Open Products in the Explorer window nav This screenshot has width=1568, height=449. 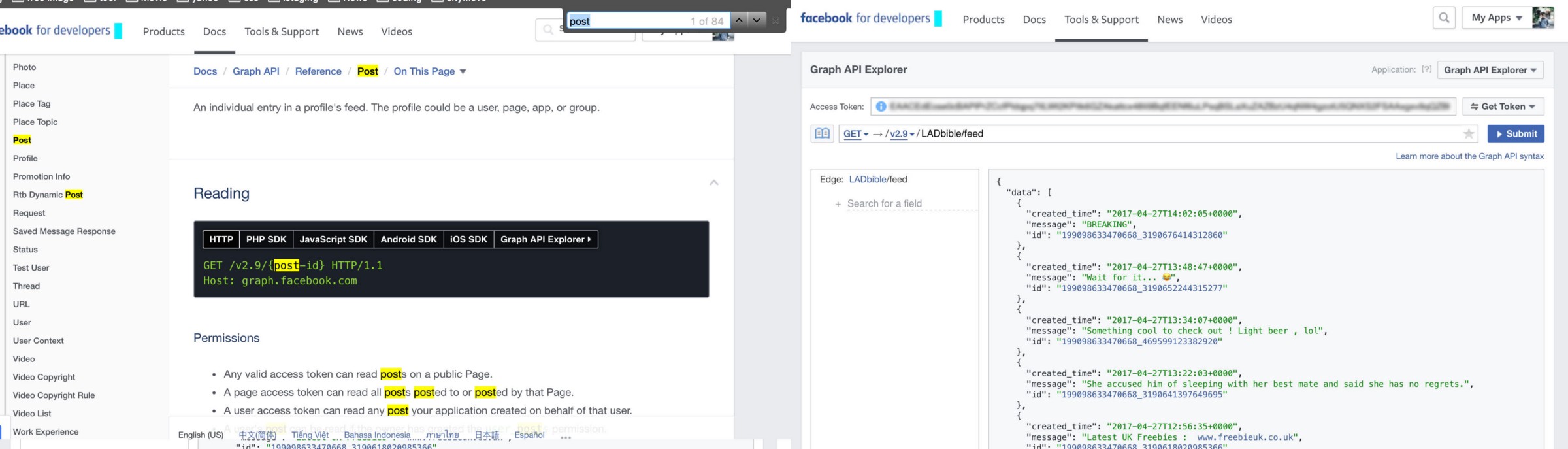[x=983, y=20]
